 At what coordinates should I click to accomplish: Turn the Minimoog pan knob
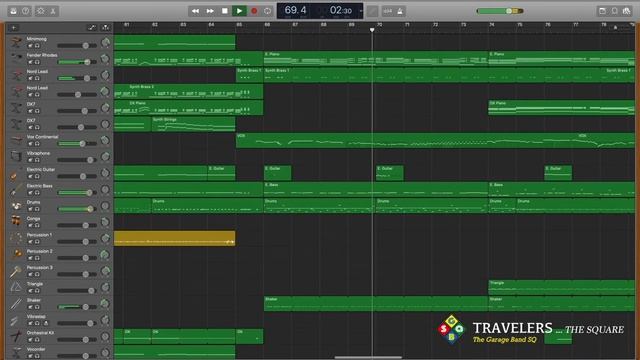tap(105, 42)
